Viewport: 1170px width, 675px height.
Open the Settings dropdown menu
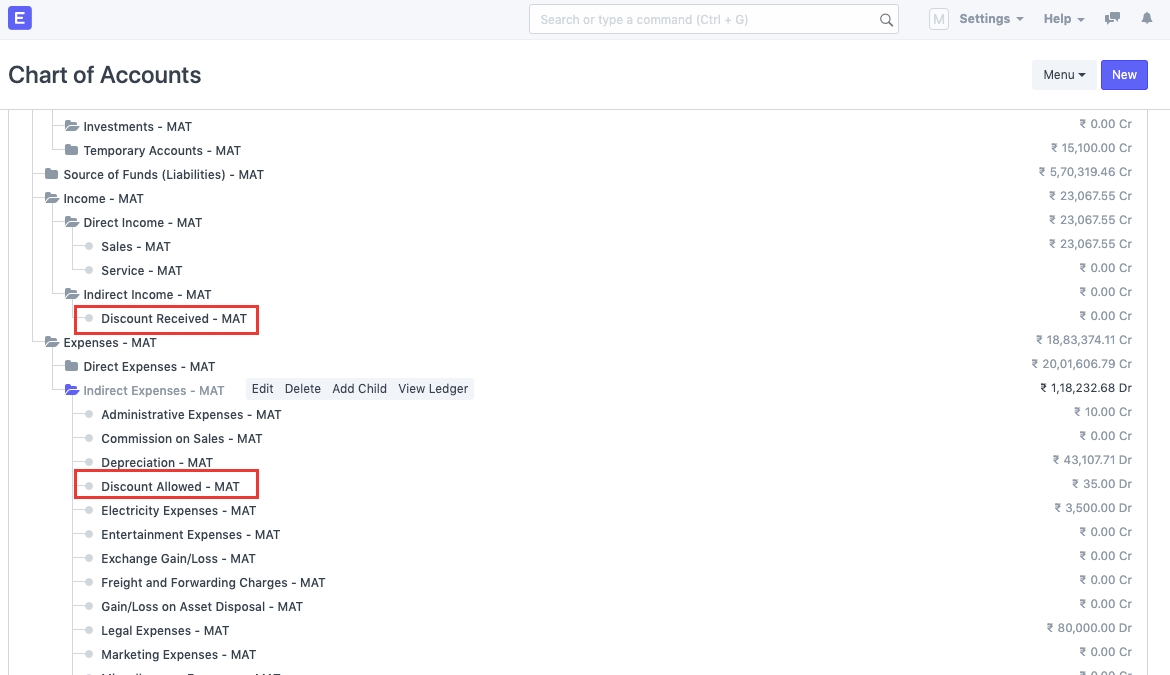click(990, 19)
